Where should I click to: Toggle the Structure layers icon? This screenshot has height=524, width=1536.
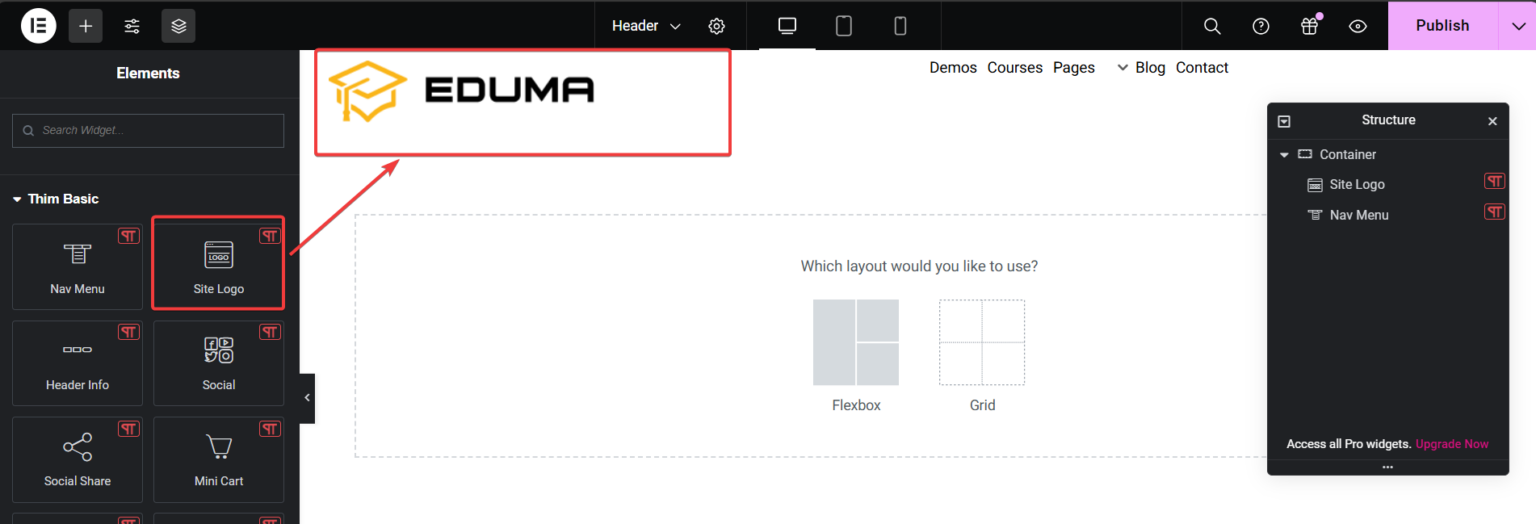click(178, 26)
